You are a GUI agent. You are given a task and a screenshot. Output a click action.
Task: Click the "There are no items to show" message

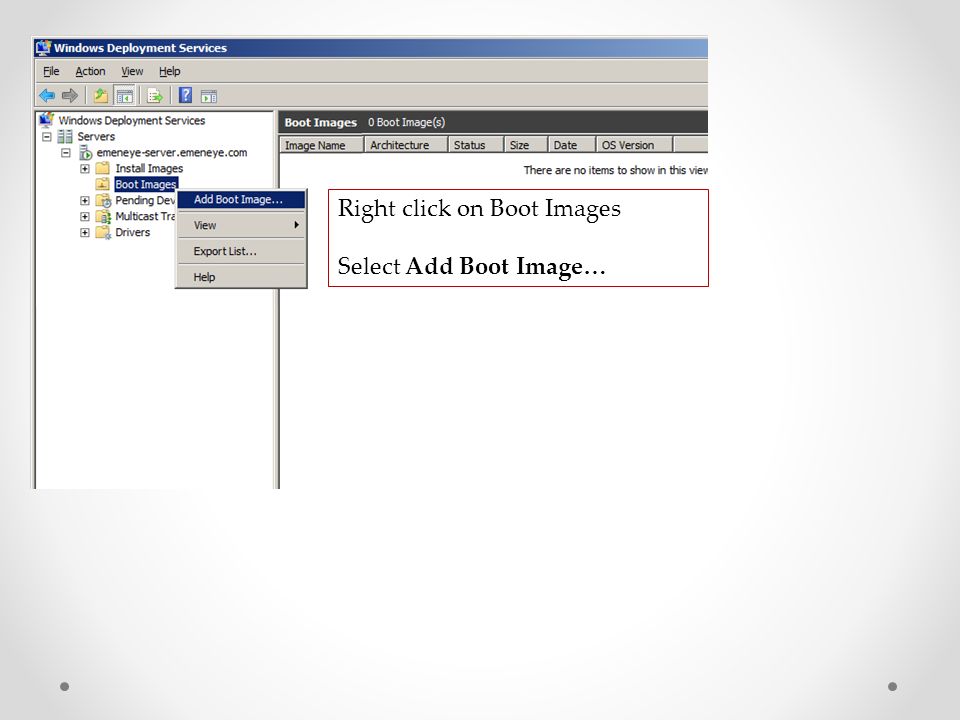pos(615,170)
